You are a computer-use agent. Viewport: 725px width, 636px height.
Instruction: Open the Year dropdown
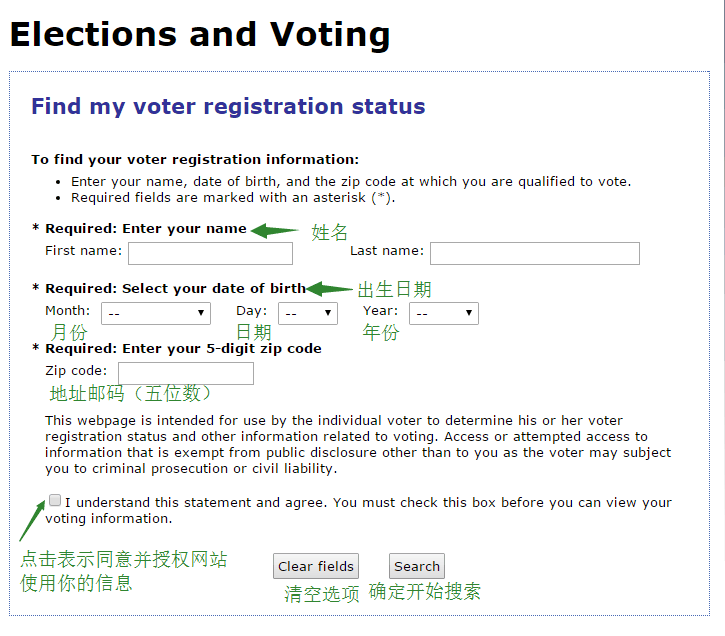[444, 313]
